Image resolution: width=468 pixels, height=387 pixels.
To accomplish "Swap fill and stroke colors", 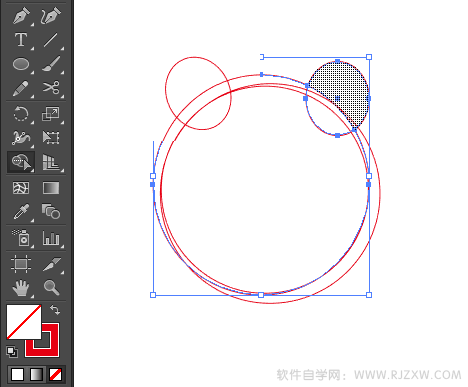I will pyautogui.click(x=55, y=310).
